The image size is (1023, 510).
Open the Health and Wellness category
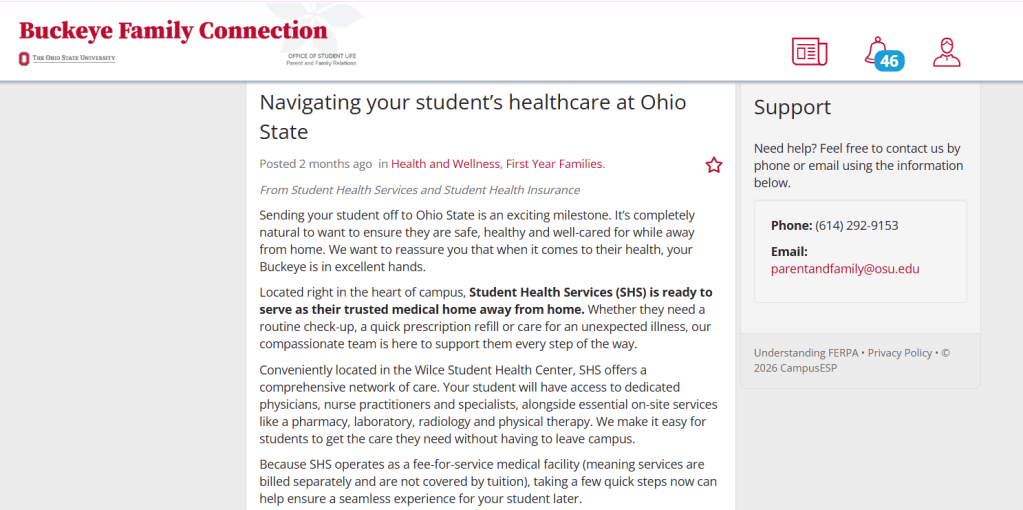(x=445, y=164)
